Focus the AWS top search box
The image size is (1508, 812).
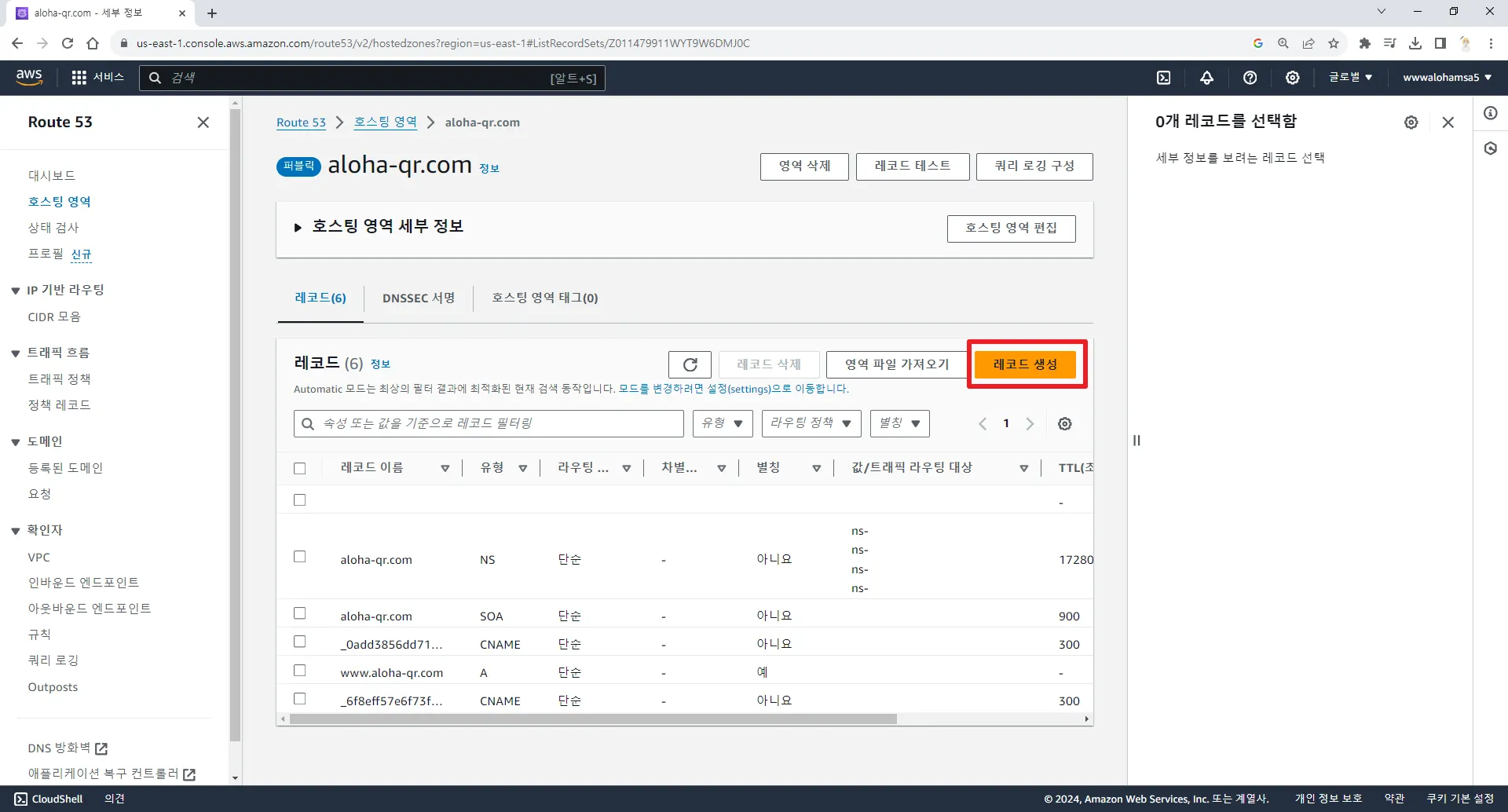pyautogui.click(x=372, y=78)
